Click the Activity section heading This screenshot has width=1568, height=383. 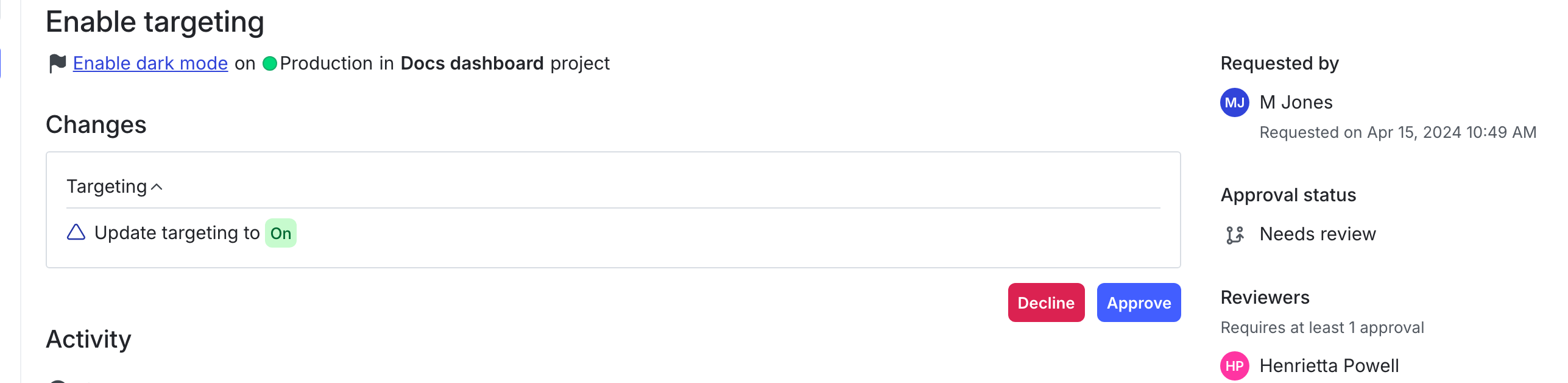pyautogui.click(x=88, y=339)
